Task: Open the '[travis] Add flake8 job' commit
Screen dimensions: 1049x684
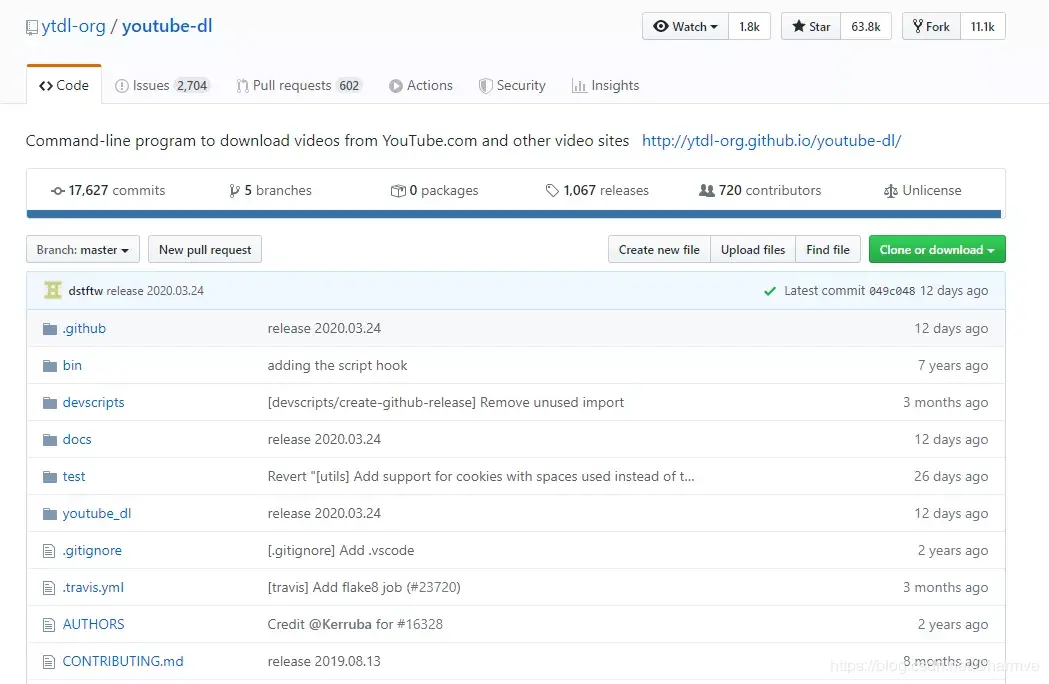Action: point(364,587)
